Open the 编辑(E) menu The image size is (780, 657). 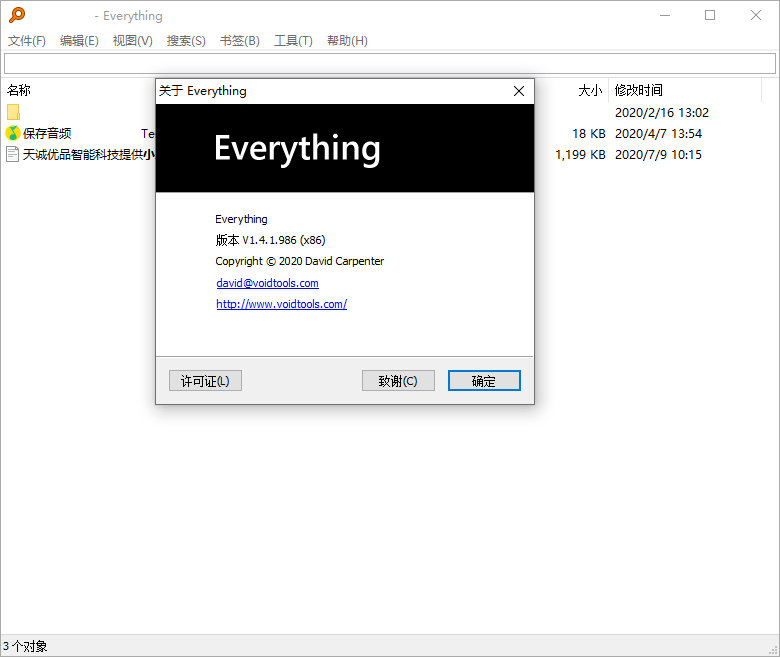click(79, 41)
